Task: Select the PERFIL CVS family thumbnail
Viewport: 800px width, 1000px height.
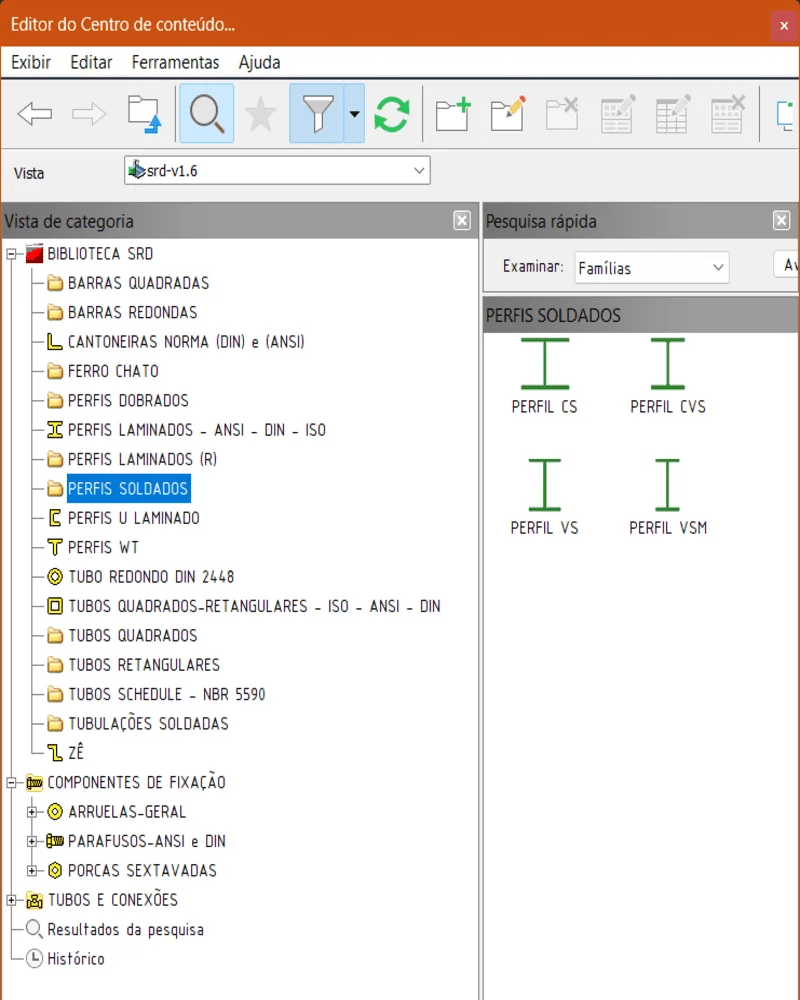Action: 667,376
